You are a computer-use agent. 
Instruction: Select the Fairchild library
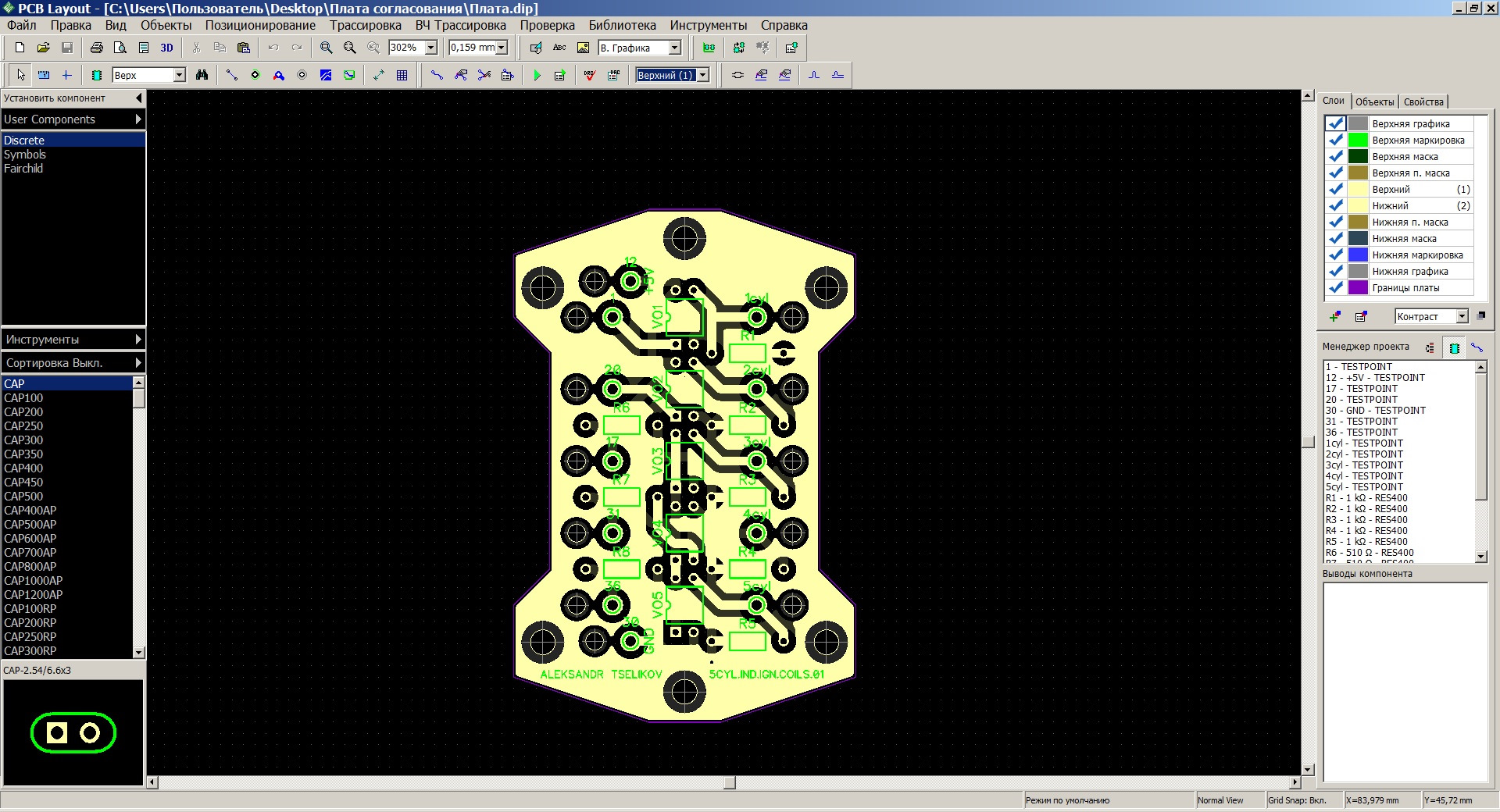tap(23, 169)
